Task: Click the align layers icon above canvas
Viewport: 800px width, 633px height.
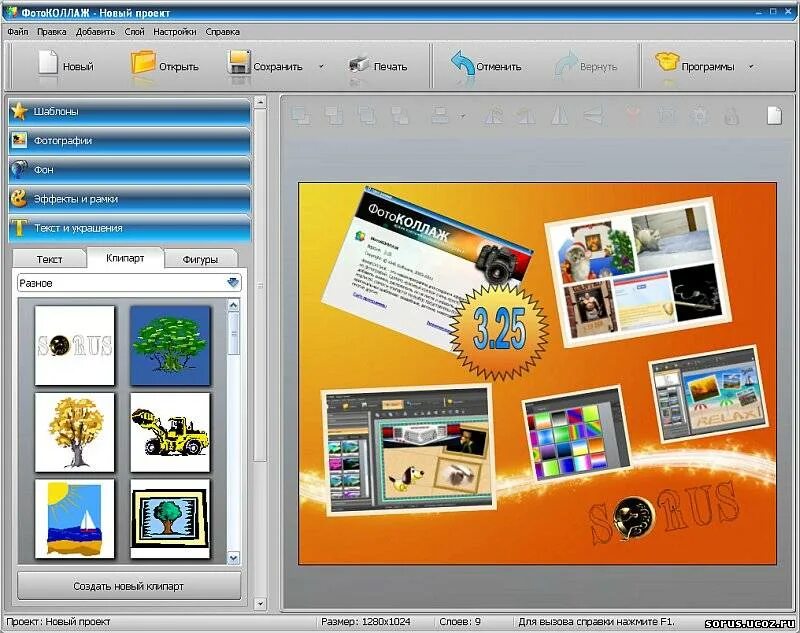Action: pos(440,115)
